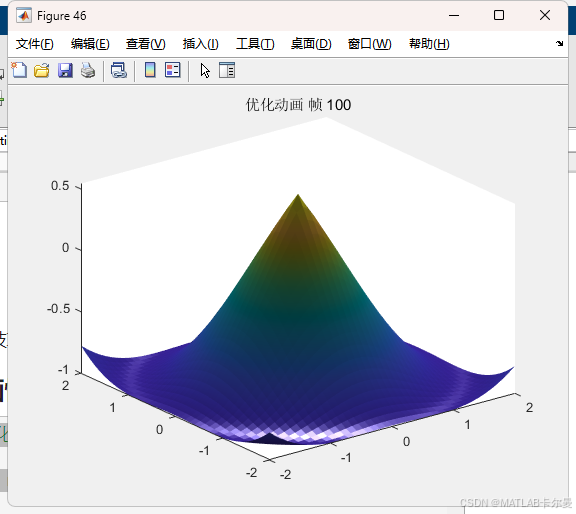This screenshot has width=576, height=514.
Task: Open a file using the folder icon
Action: pyautogui.click(x=42, y=70)
